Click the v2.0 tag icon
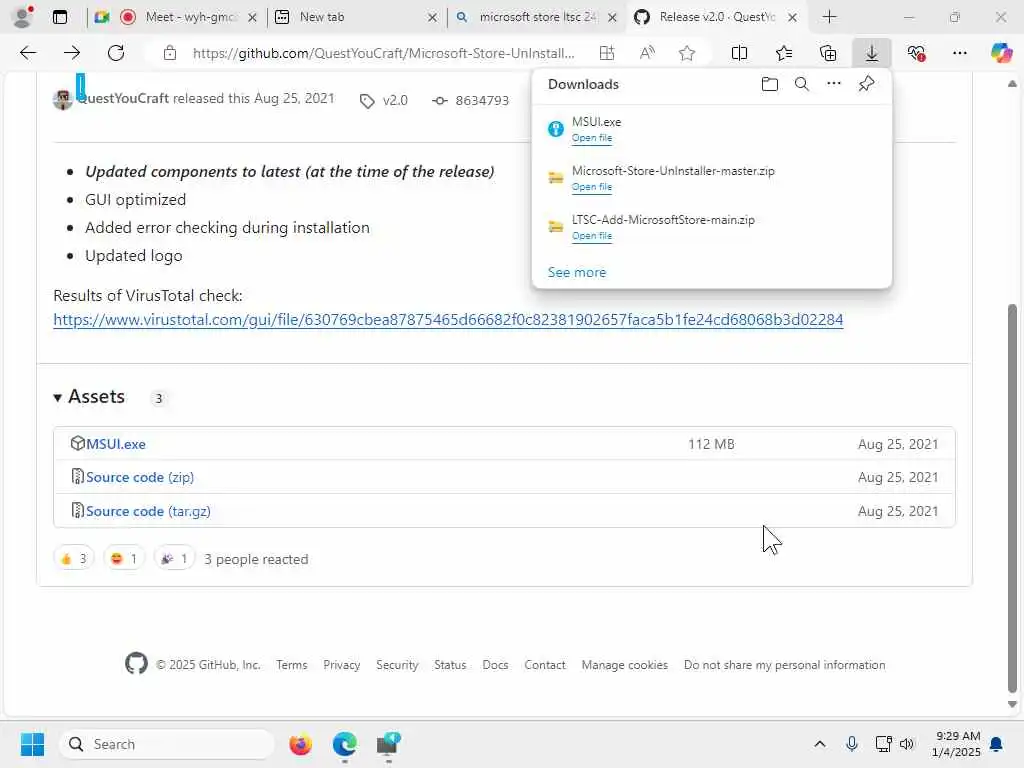The width and height of the screenshot is (1024, 768). click(x=367, y=101)
